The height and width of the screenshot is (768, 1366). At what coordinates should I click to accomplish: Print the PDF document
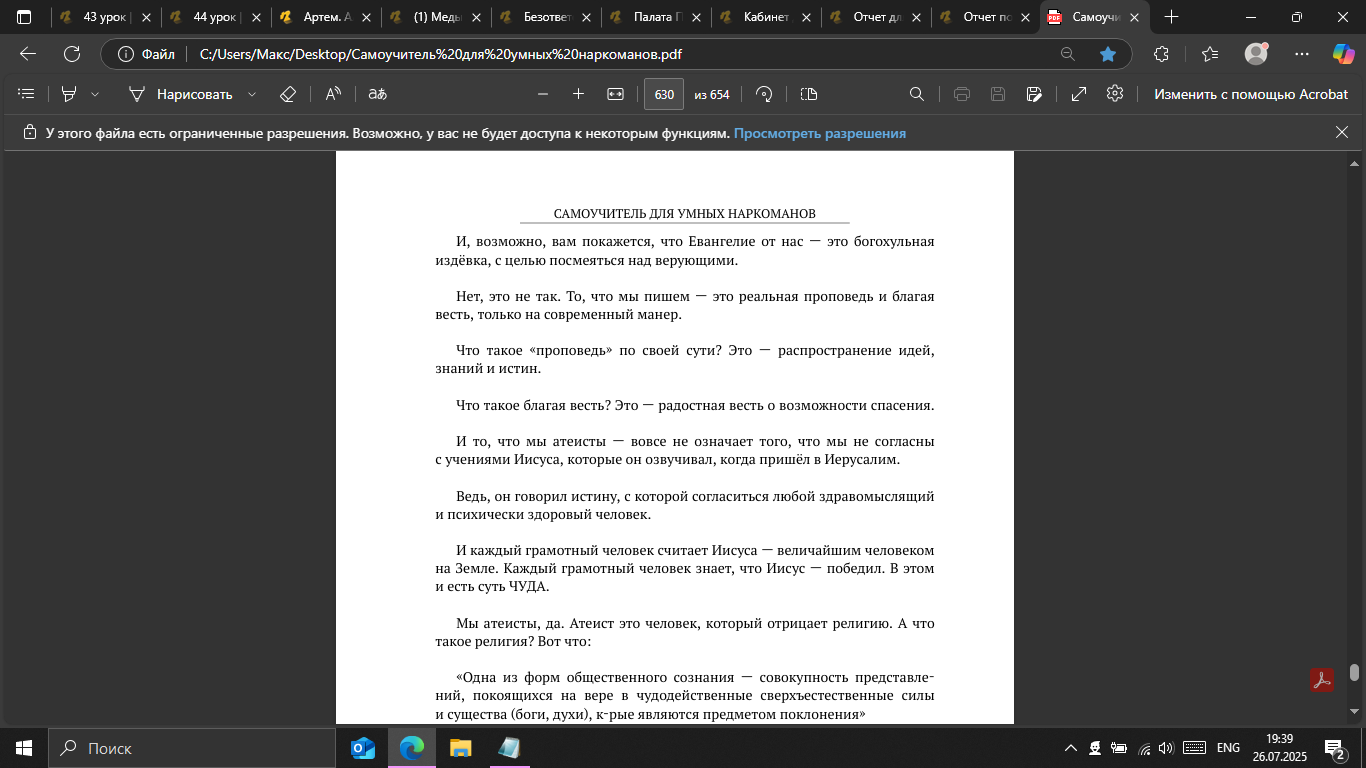pyautogui.click(x=962, y=94)
